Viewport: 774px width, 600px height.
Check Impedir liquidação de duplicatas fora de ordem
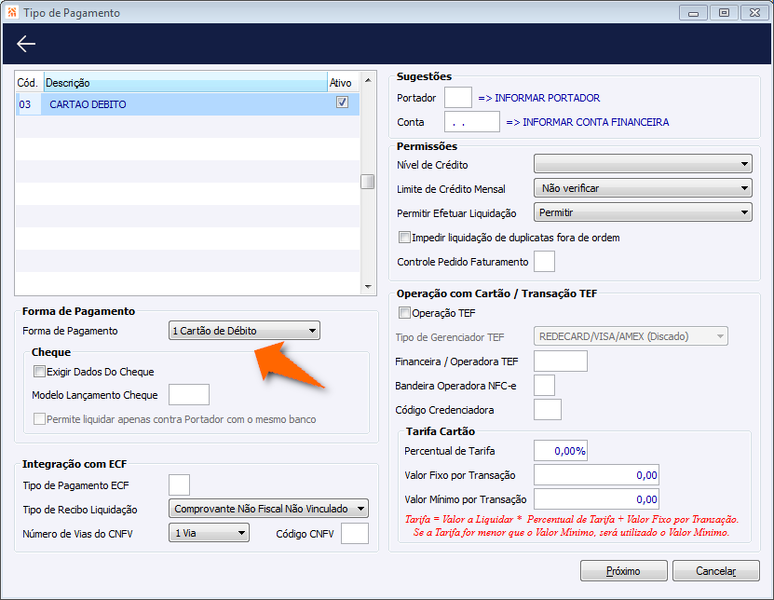click(404, 237)
